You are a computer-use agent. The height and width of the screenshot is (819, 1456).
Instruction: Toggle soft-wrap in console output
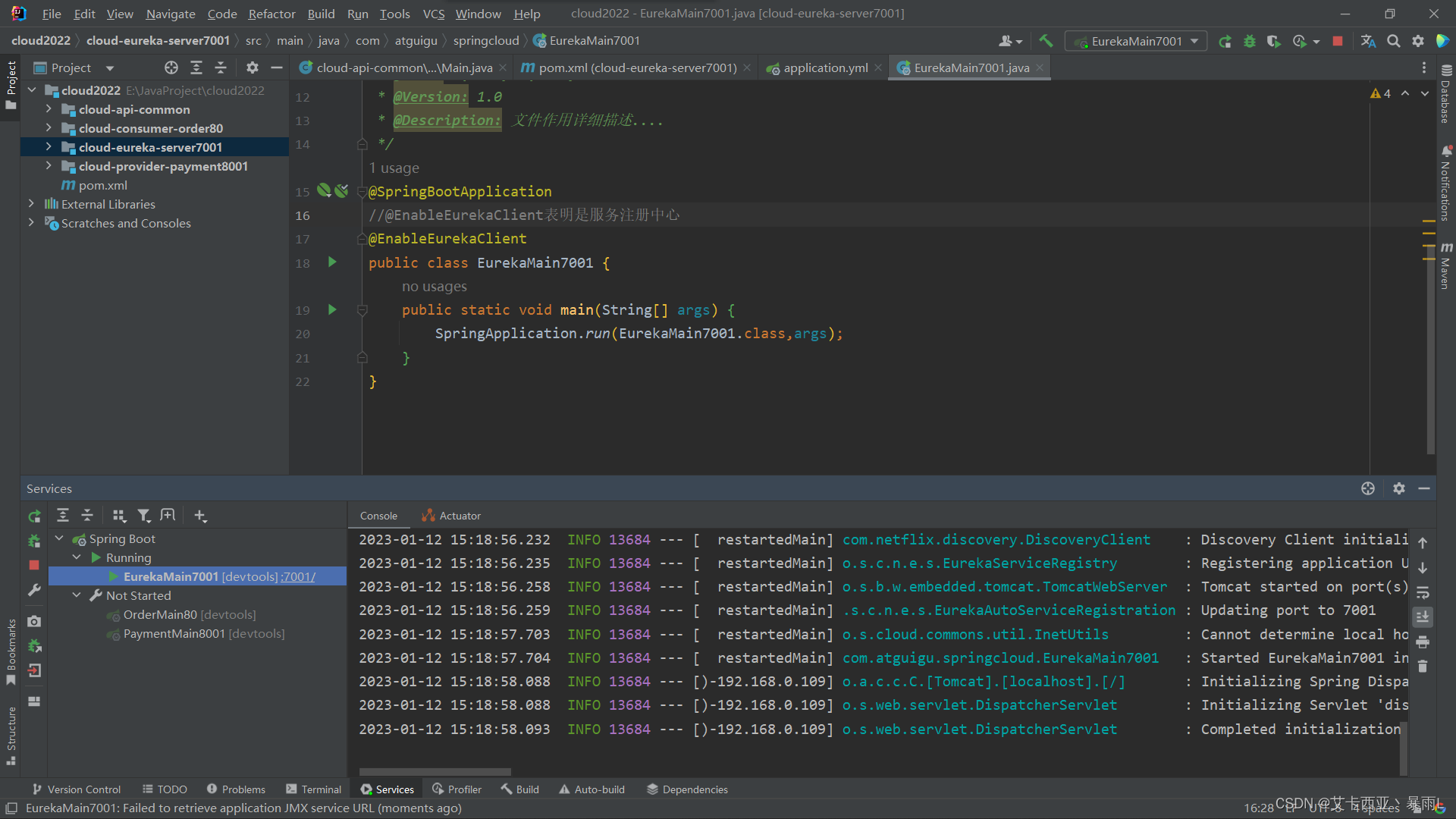click(1423, 592)
